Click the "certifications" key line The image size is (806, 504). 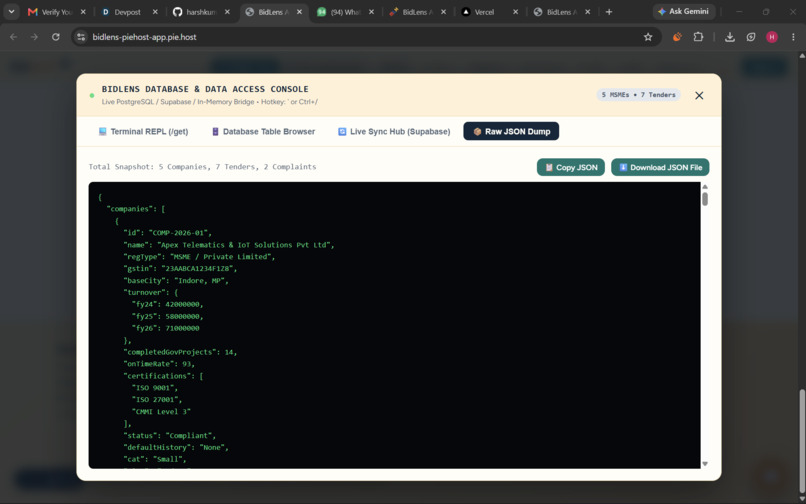163,376
